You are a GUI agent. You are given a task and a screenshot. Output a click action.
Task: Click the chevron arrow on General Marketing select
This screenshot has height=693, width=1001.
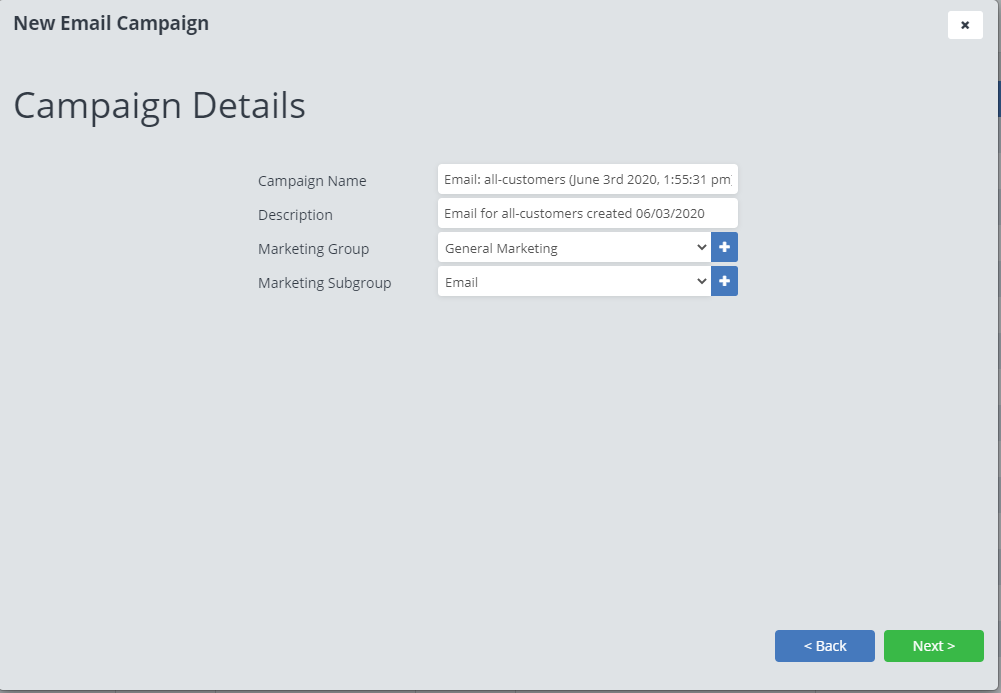coord(701,248)
